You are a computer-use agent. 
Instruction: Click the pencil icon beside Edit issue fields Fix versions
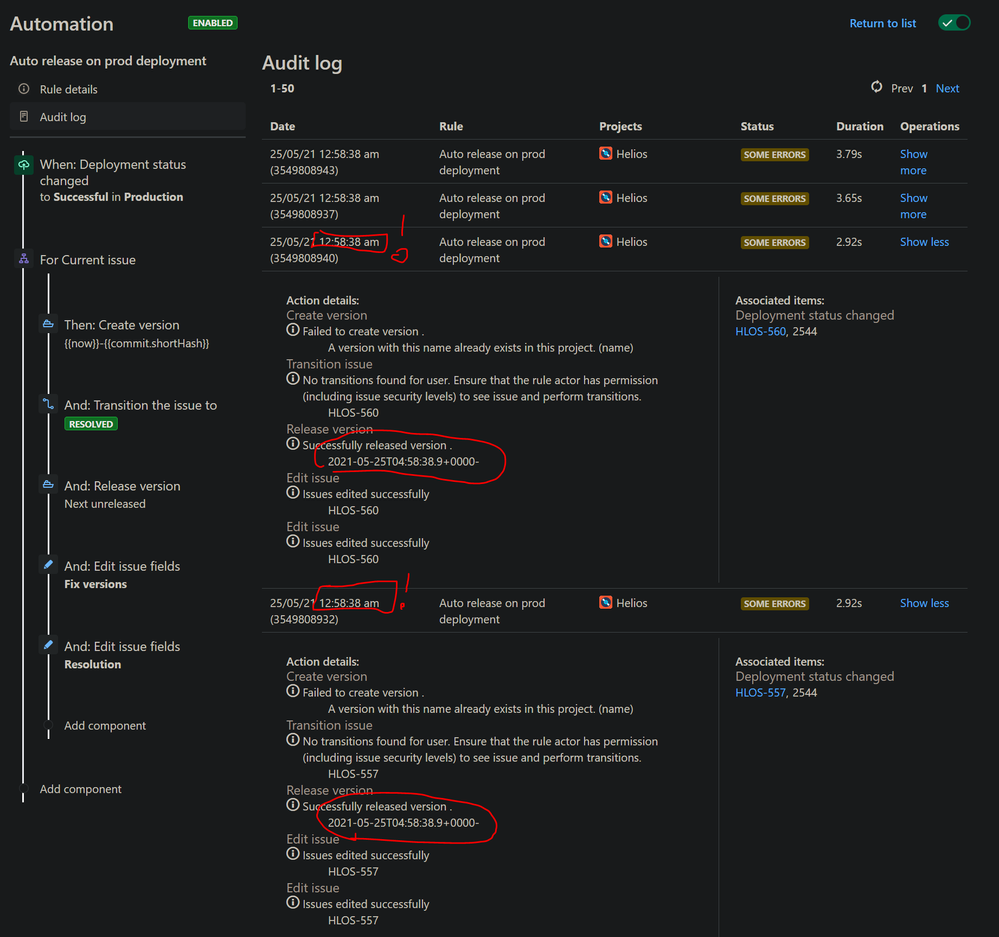tap(48, 563)
